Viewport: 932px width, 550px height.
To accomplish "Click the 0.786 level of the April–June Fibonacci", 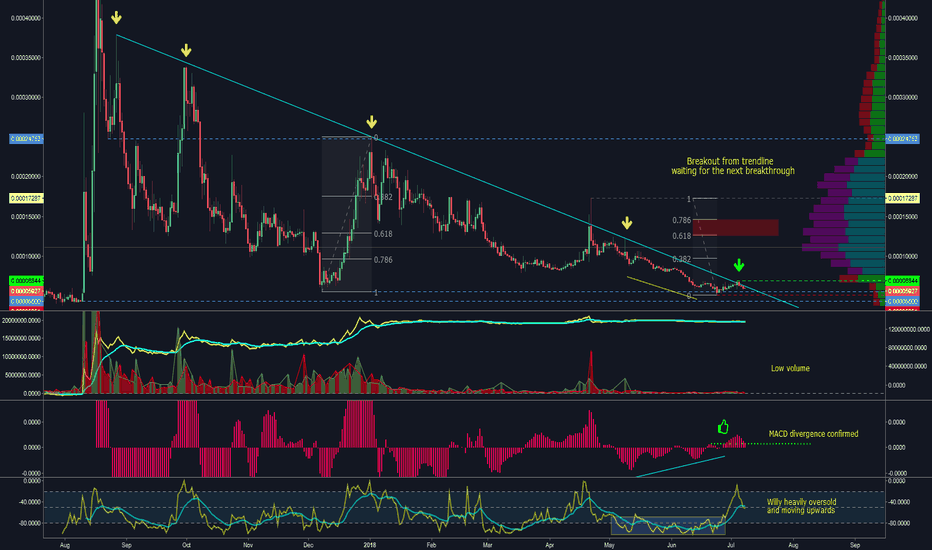I will (x=682, y=221).
